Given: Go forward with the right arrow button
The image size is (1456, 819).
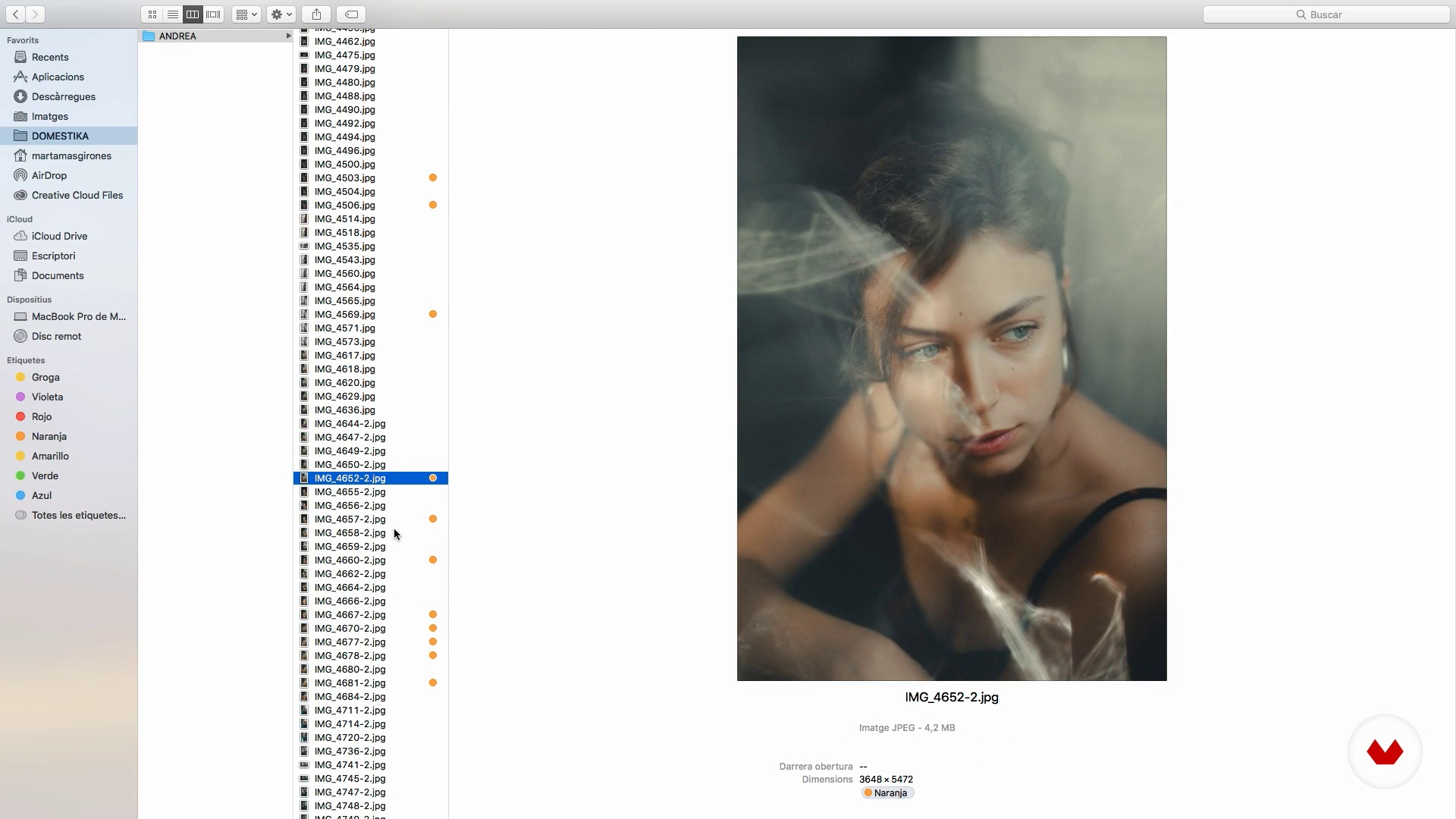Looking at the screenshot, I should (x=35, y=14).
